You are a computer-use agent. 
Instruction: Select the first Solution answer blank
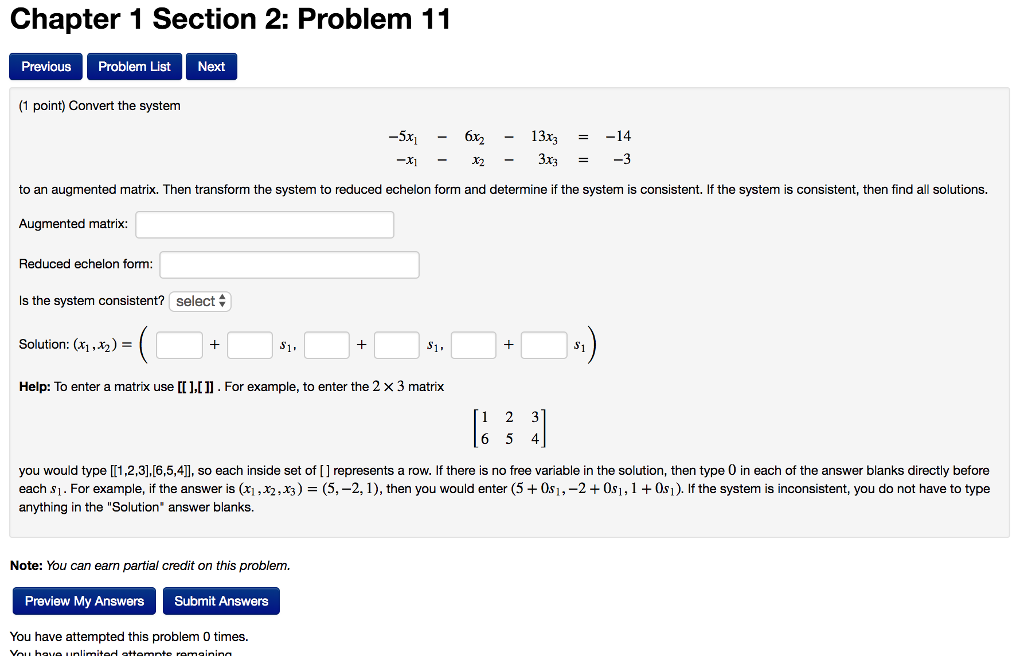pos(179,344)
